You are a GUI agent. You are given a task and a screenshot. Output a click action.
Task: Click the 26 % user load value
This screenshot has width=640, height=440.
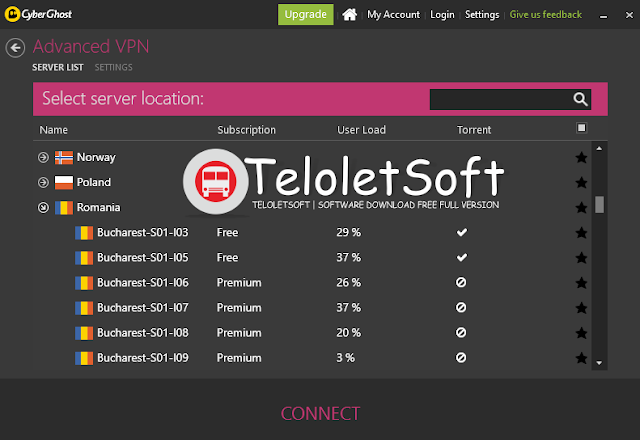coord(348,282)
